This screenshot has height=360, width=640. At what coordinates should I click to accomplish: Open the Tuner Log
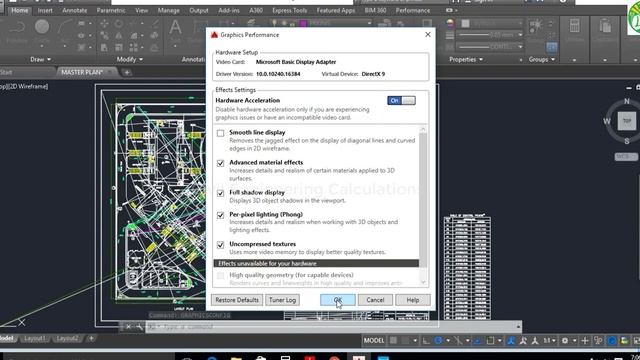click(282, 300)
